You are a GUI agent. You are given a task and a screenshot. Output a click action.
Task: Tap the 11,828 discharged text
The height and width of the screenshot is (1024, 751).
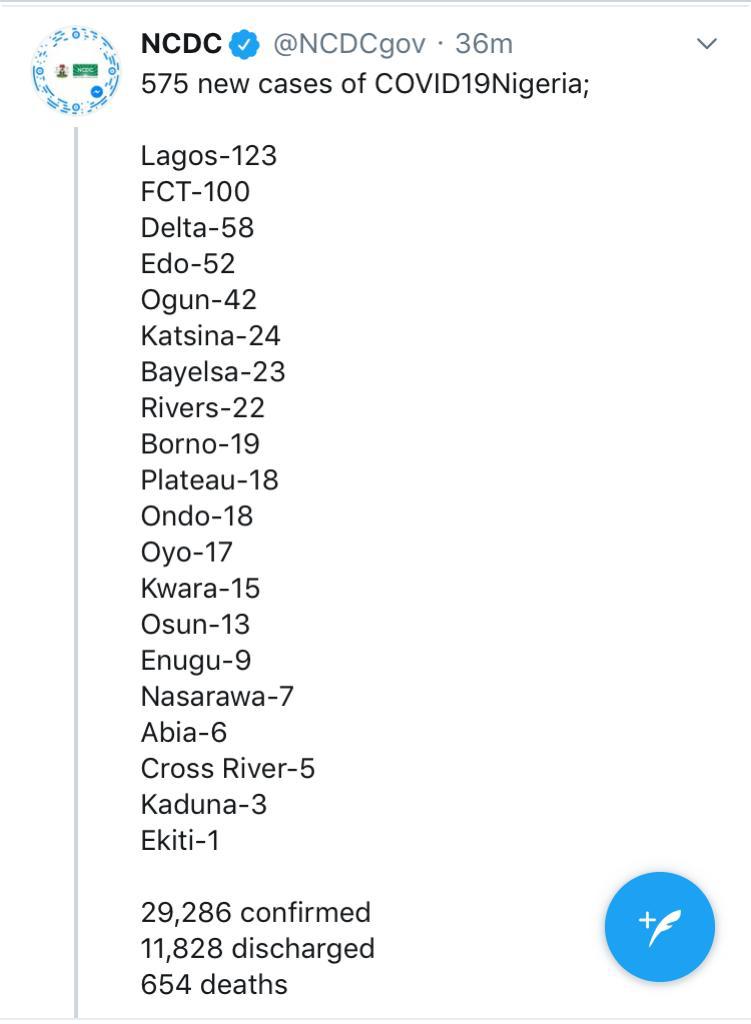258,948
